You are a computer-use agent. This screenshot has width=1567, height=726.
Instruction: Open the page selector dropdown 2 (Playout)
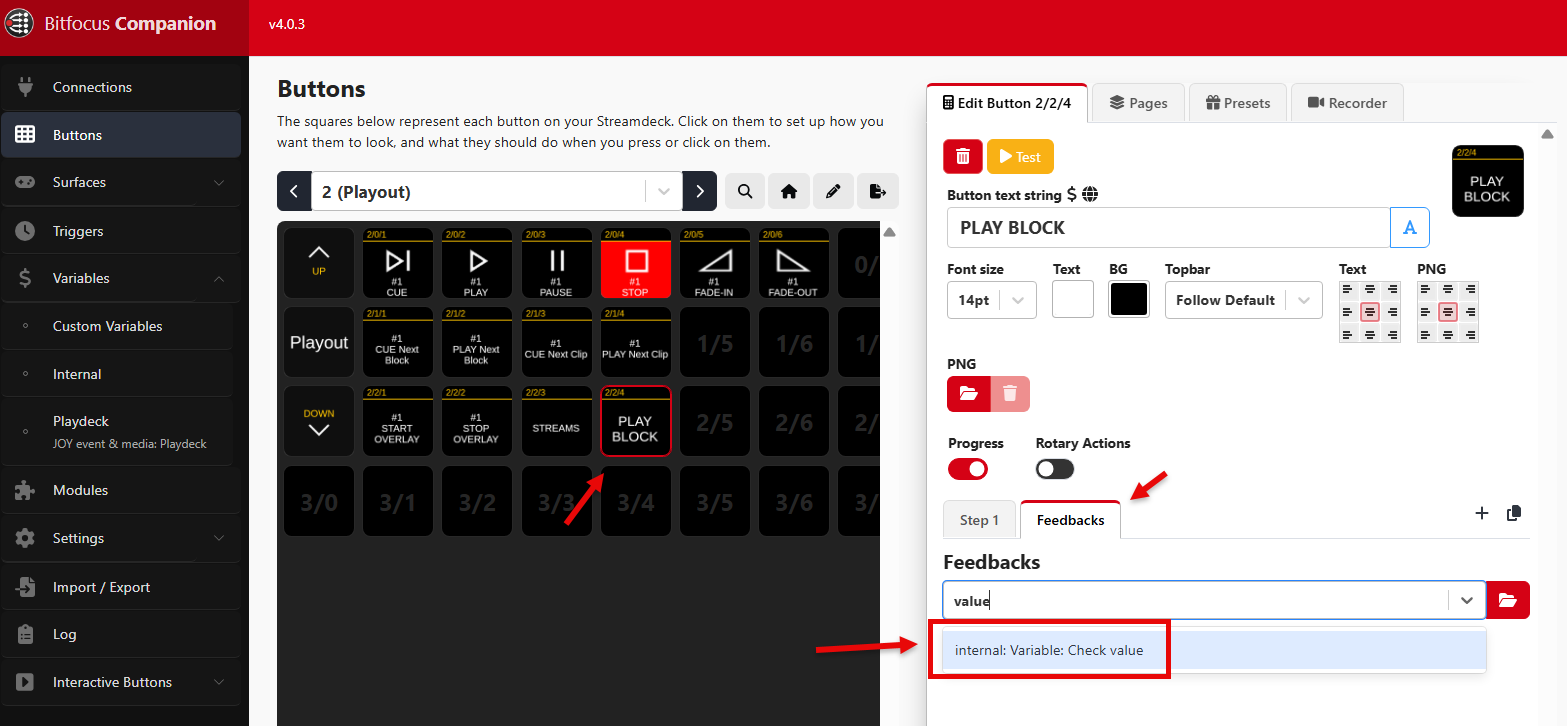point(497,191)
